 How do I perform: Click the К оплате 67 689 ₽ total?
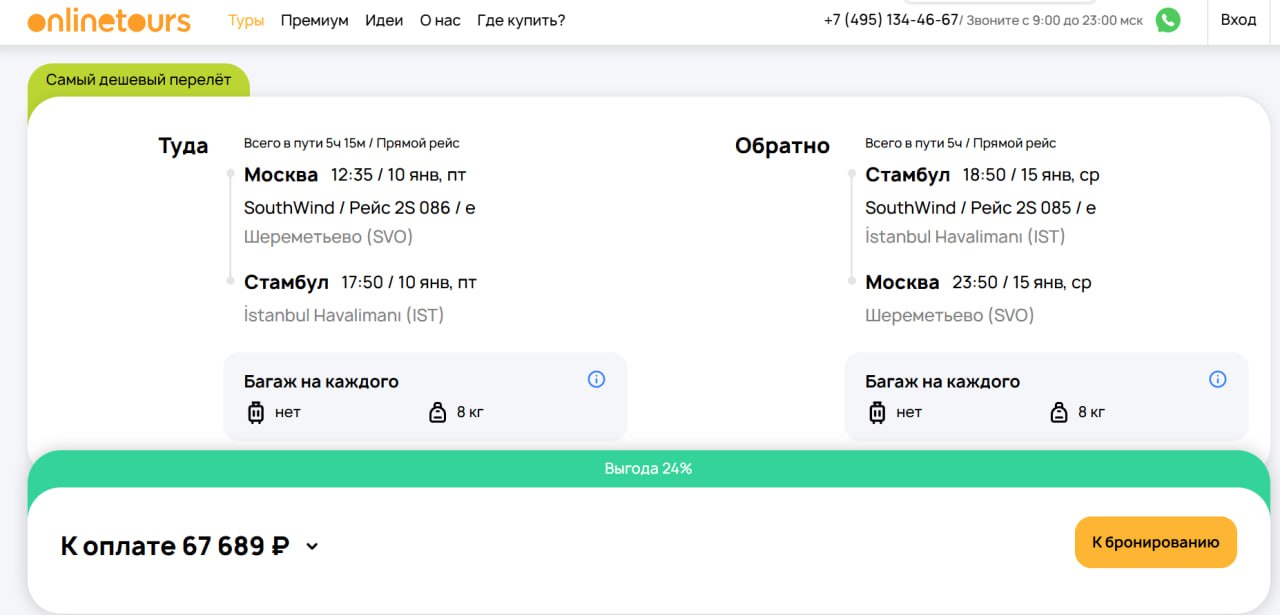[x=175, y=546]
